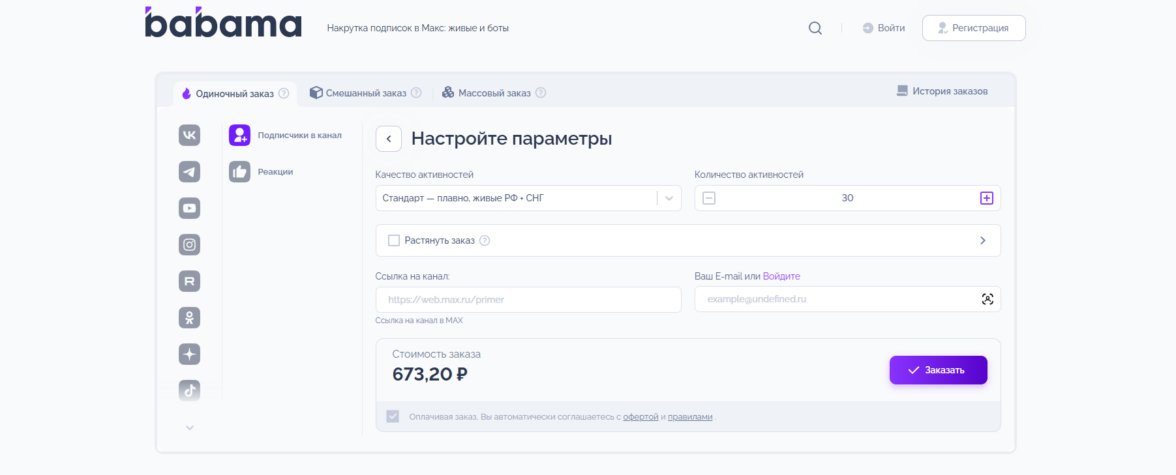Open the "Качество активностей" dropdown
1176x475 pixels.
pos(528,198)
